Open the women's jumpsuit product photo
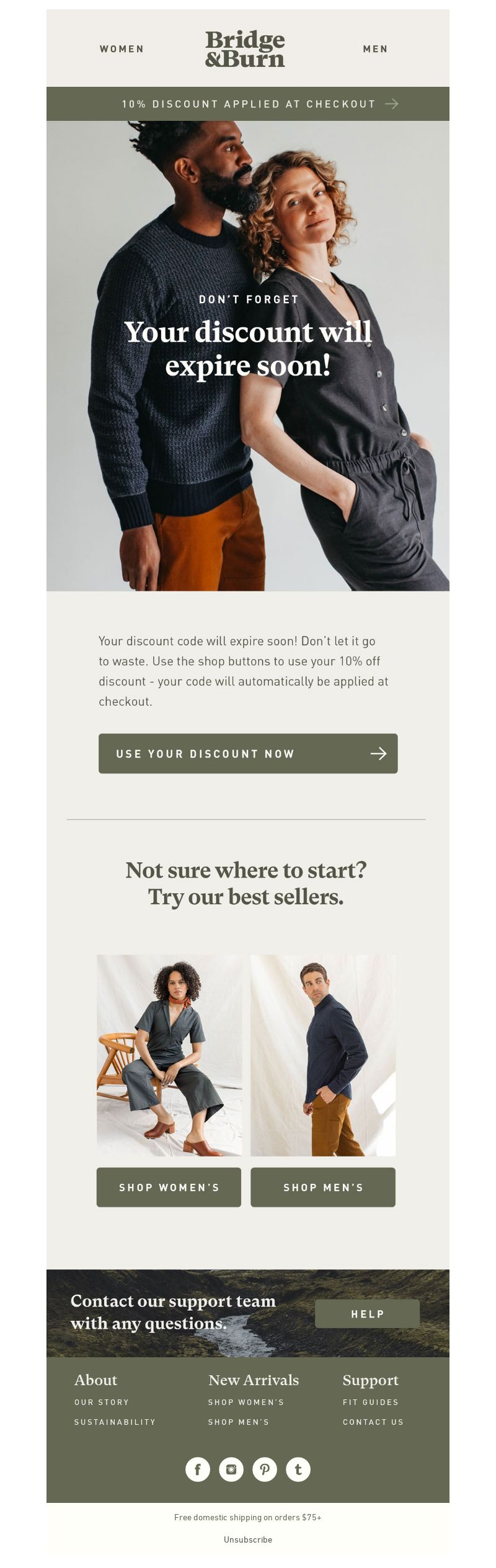 (x=169, y=1055)
